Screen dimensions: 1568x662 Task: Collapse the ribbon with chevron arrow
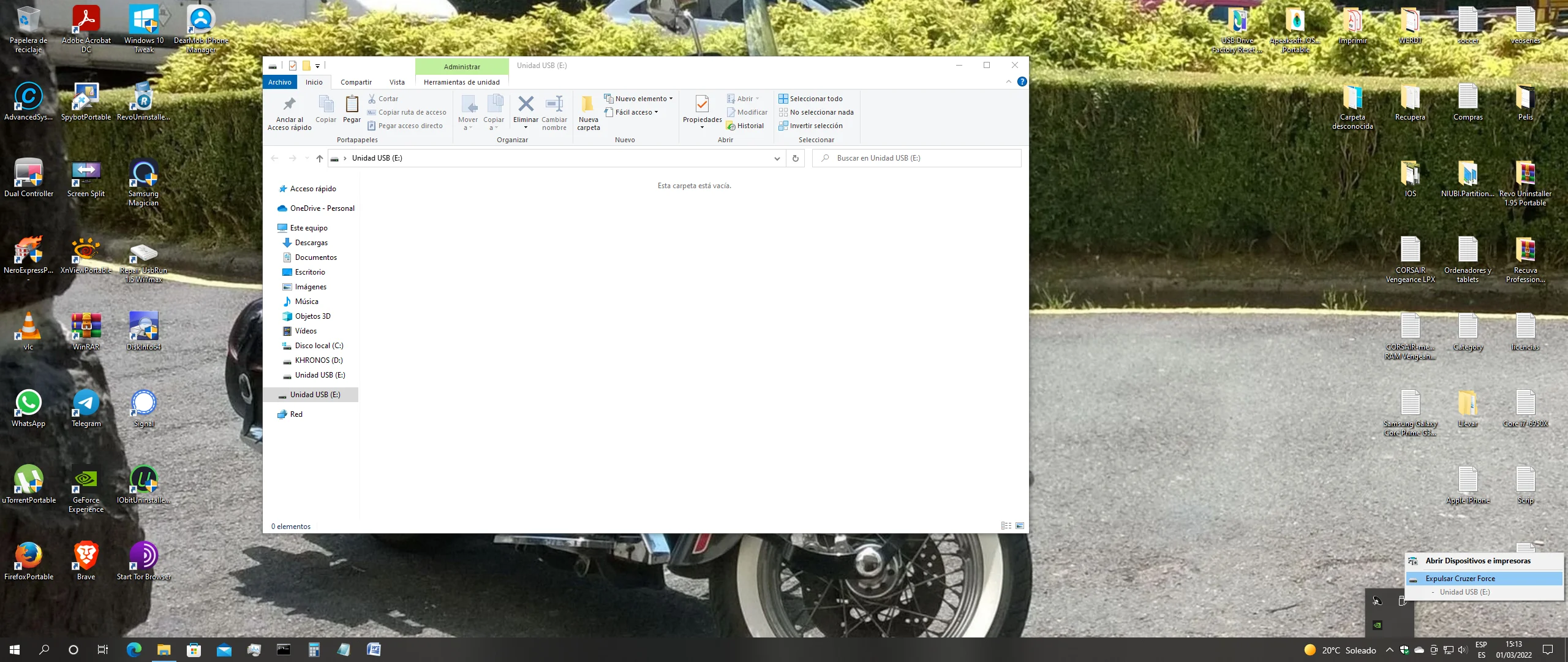click(1008, 82)
